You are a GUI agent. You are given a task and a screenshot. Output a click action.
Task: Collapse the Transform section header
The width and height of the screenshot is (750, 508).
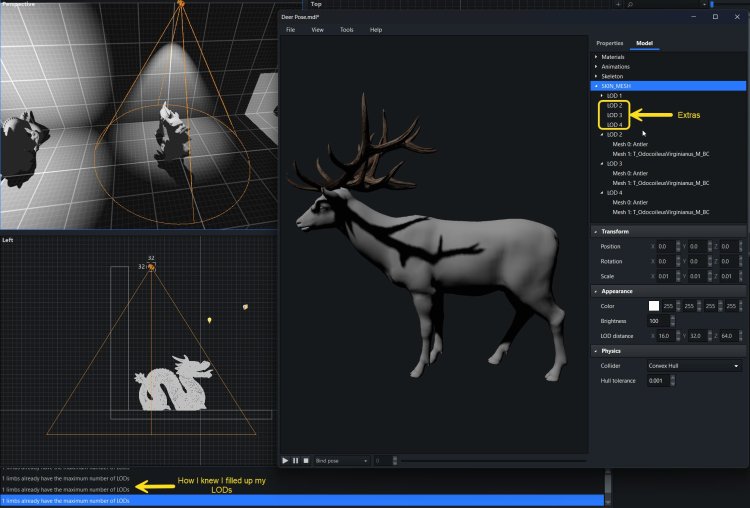[x=615, y=231]
